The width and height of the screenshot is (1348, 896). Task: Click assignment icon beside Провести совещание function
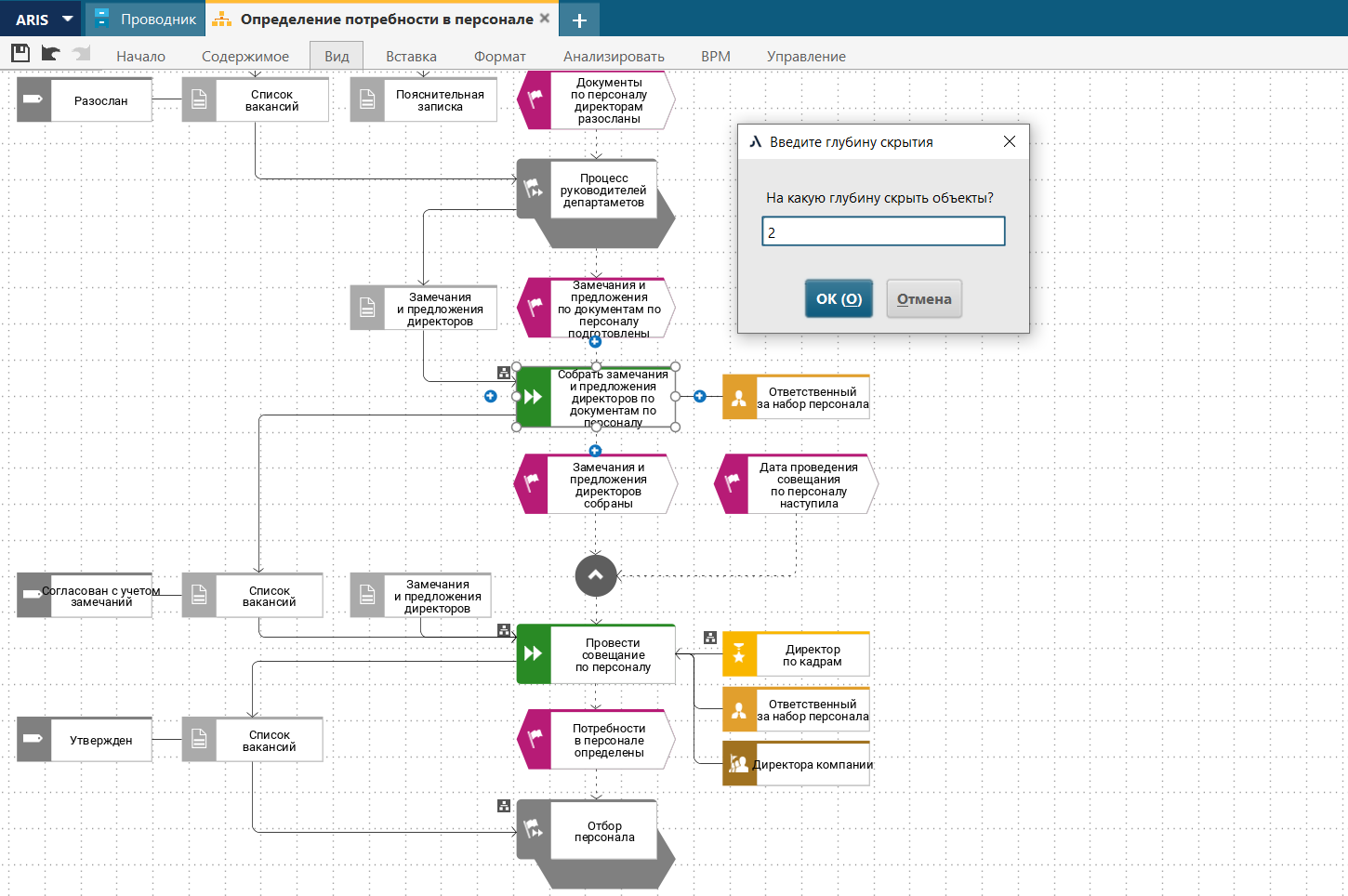504,630
